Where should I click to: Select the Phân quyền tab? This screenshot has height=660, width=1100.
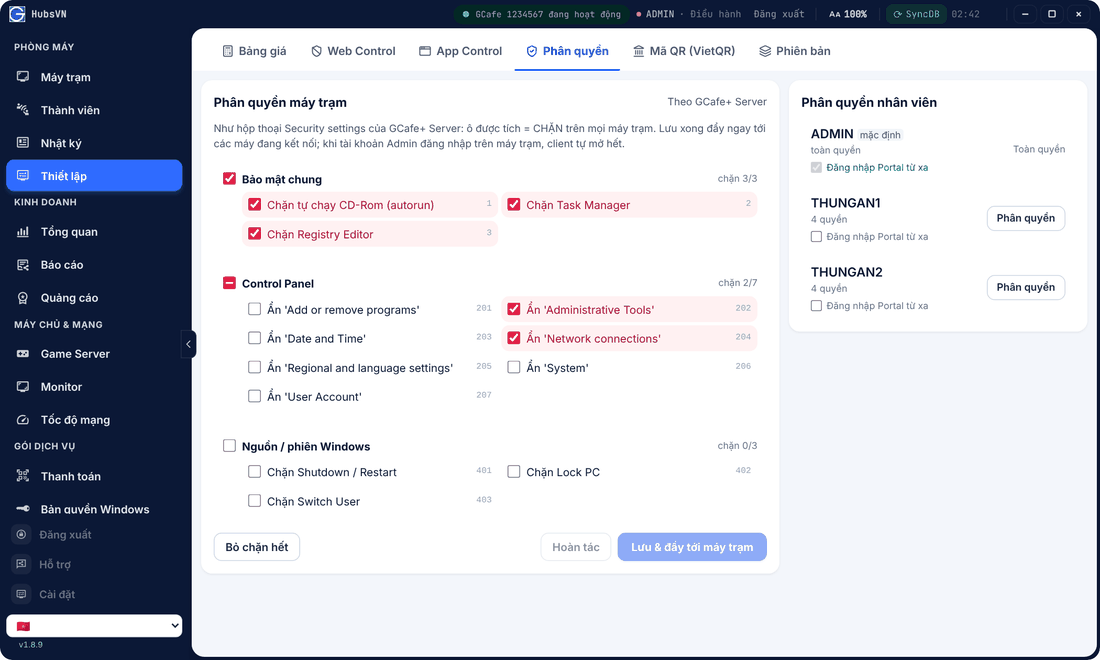tap(567, 50)
